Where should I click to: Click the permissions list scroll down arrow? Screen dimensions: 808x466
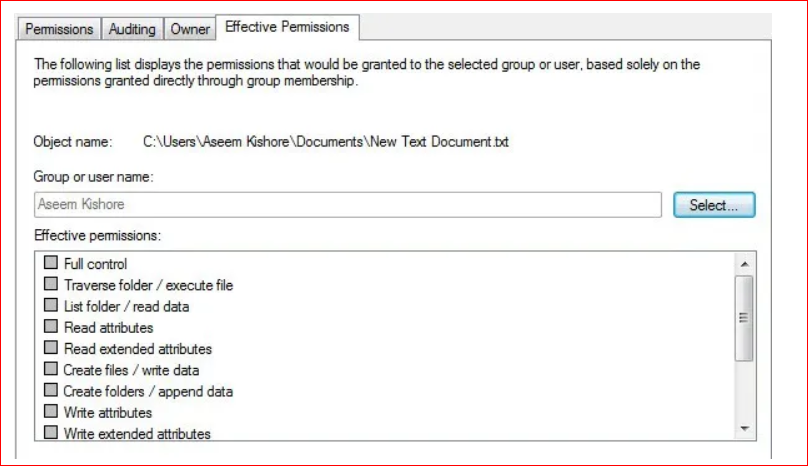[744, 428]
